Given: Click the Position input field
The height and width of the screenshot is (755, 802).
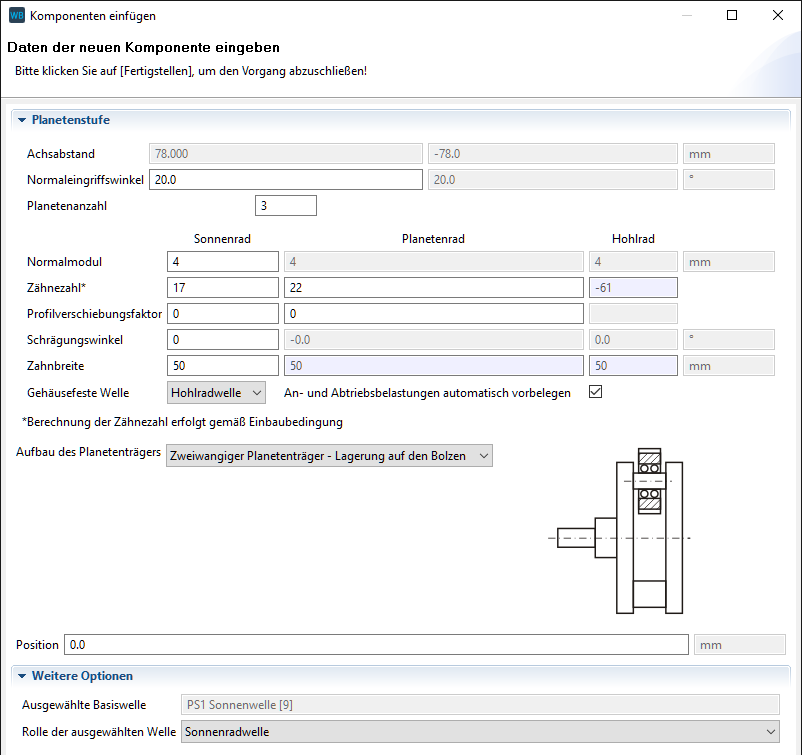Looking at the screenshot, I should tap(376, 645).
